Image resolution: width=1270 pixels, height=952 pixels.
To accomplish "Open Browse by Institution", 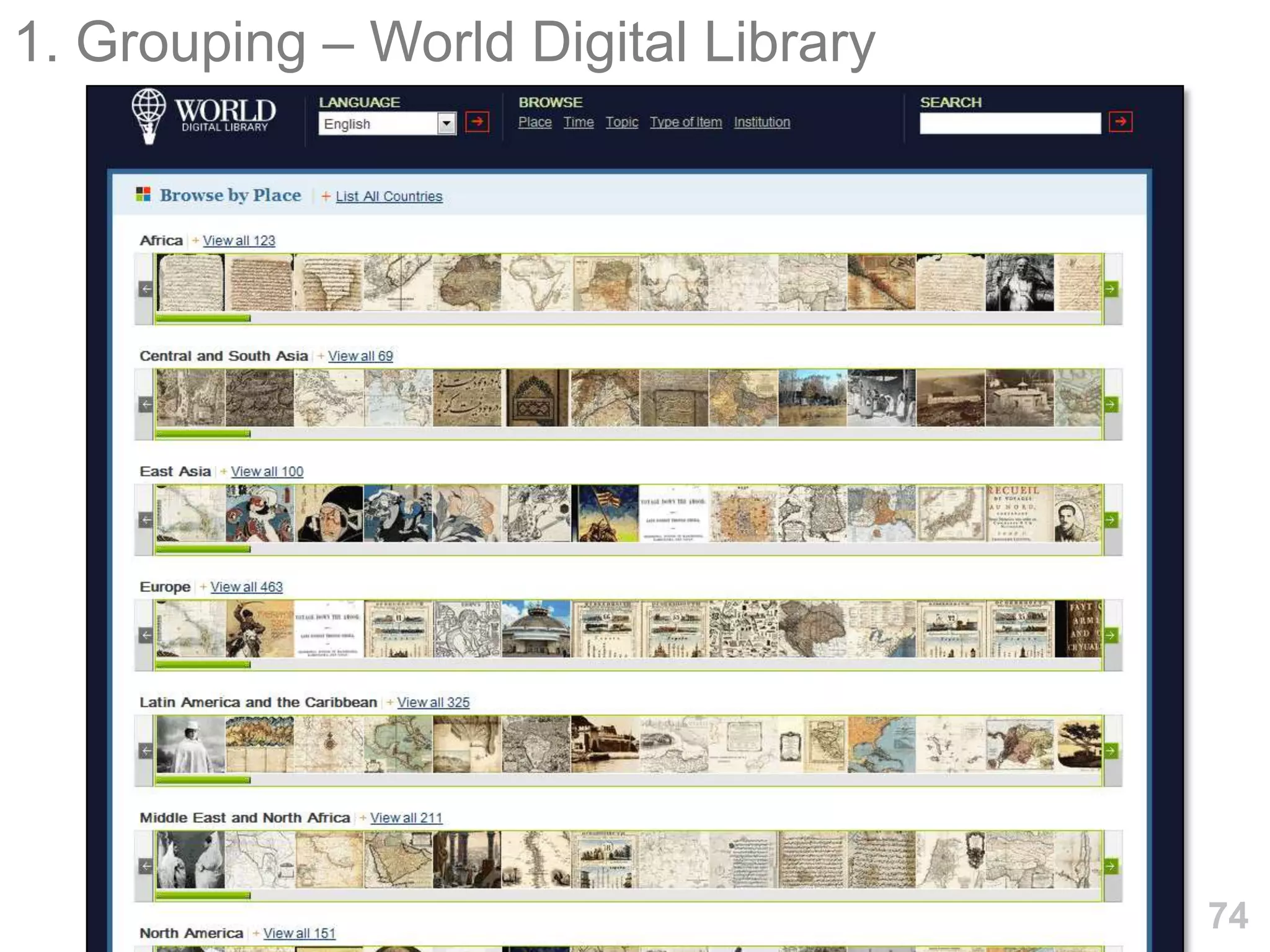I will [x=762, y=122].
